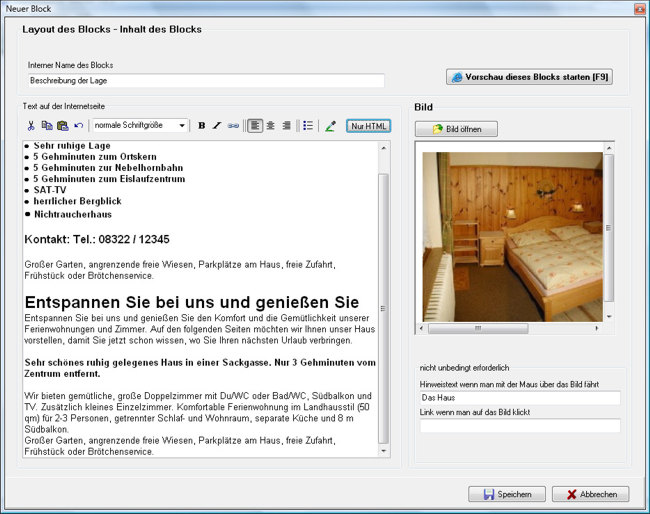Place cursor in 'Sehr ruhige Lage' bullet

[x=72, y=145]
